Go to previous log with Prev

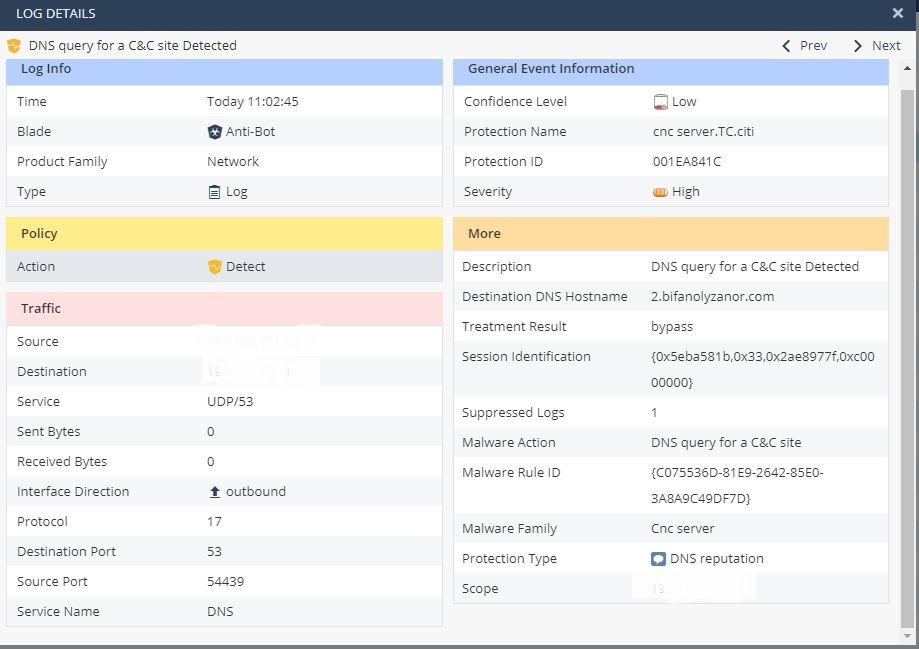click(x=804, y=46)
